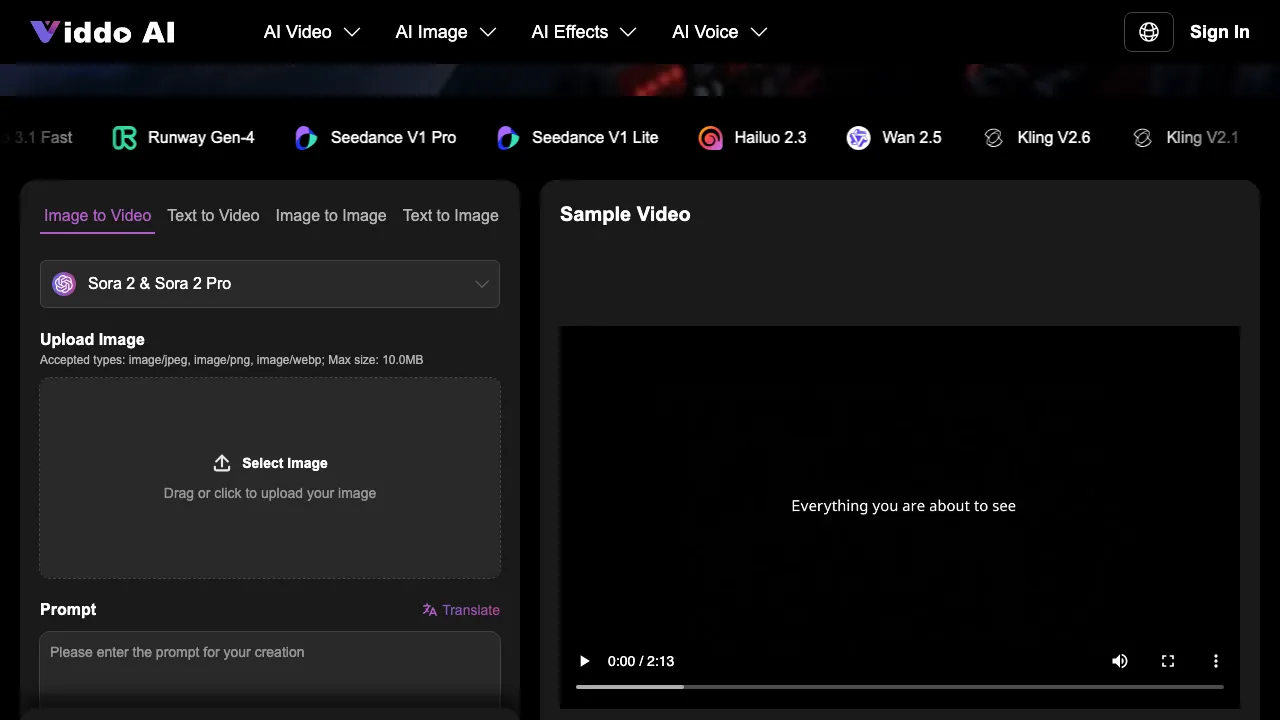
Task: Select the Seedance V1 Pro model icon
Action: coord(306,137)
